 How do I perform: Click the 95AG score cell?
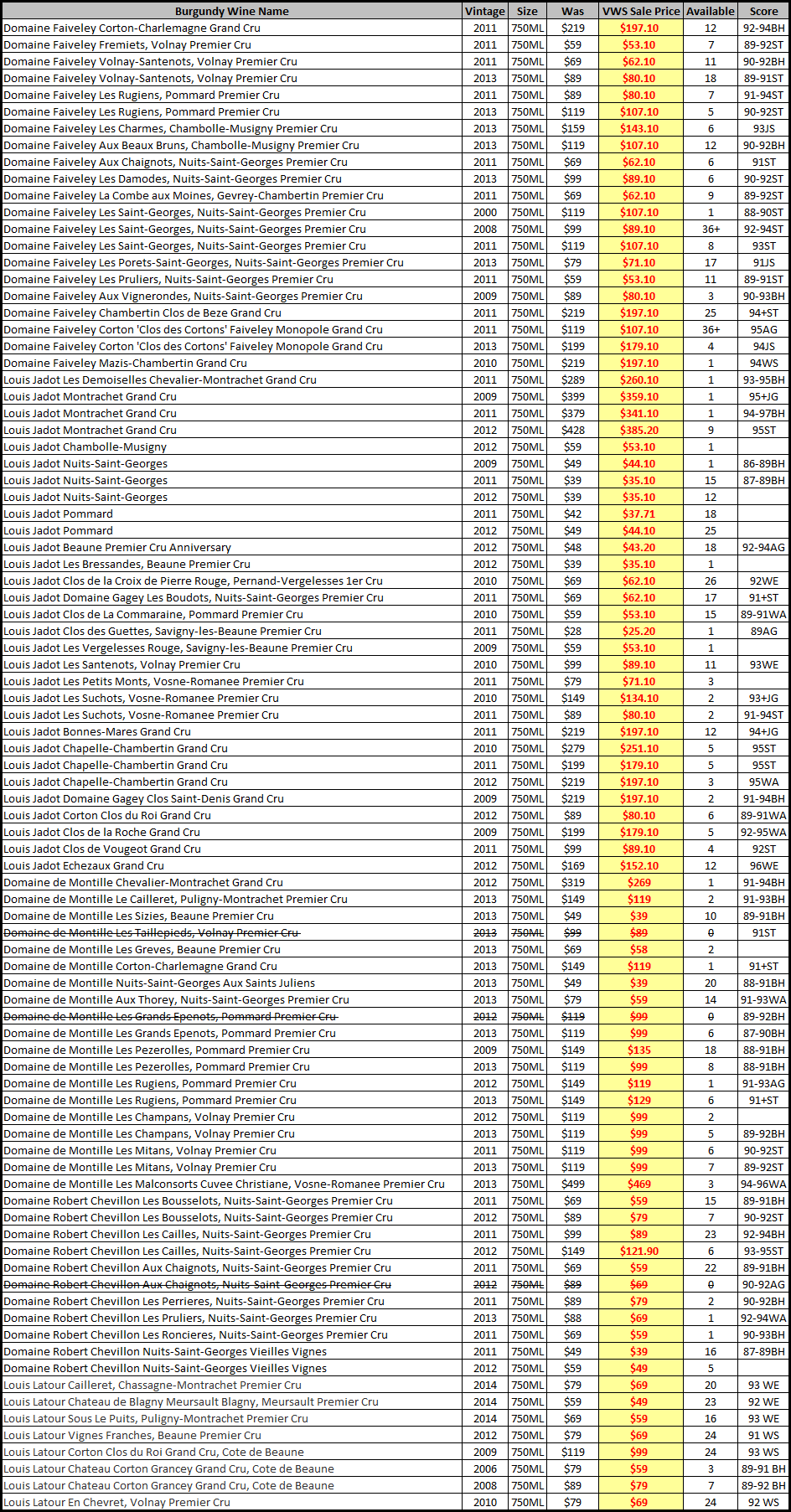tap(763, 330)
